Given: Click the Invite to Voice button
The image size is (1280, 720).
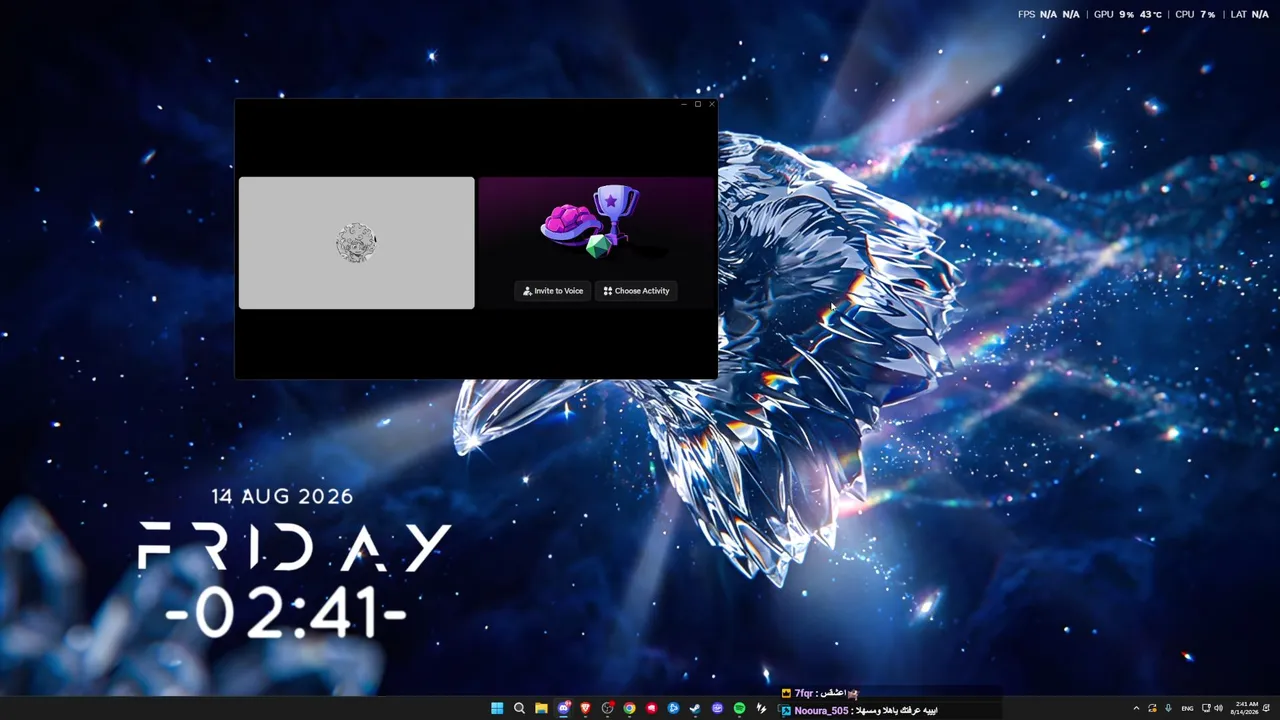Looking at the screenshot, I should coord(553,291).
